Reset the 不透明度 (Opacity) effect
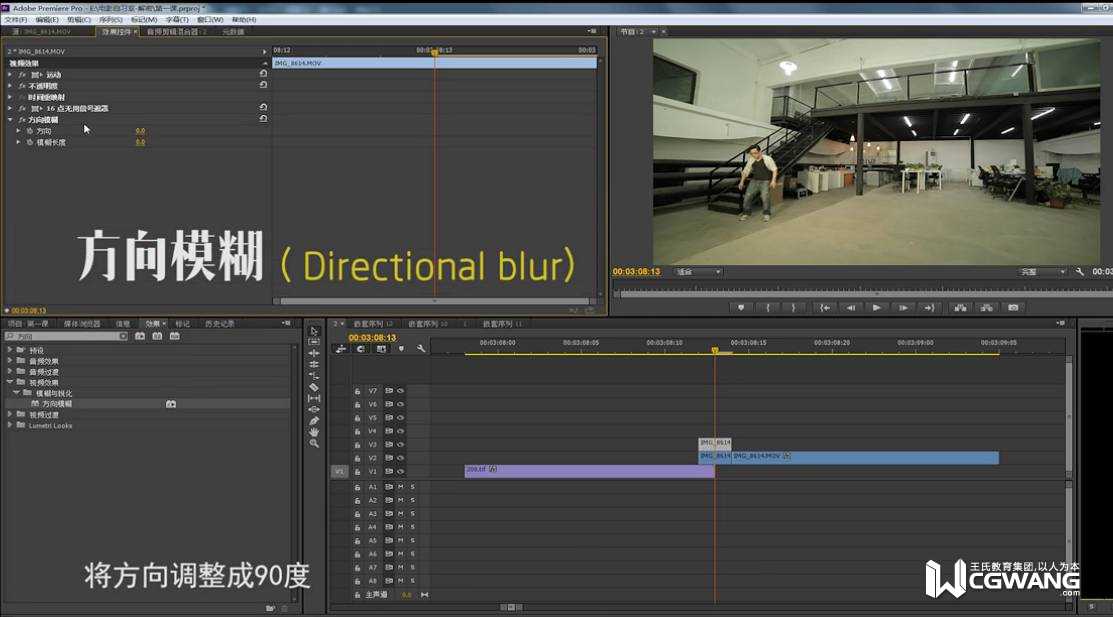This screenshot has height=617, width=1113. (x=263, y=84)
